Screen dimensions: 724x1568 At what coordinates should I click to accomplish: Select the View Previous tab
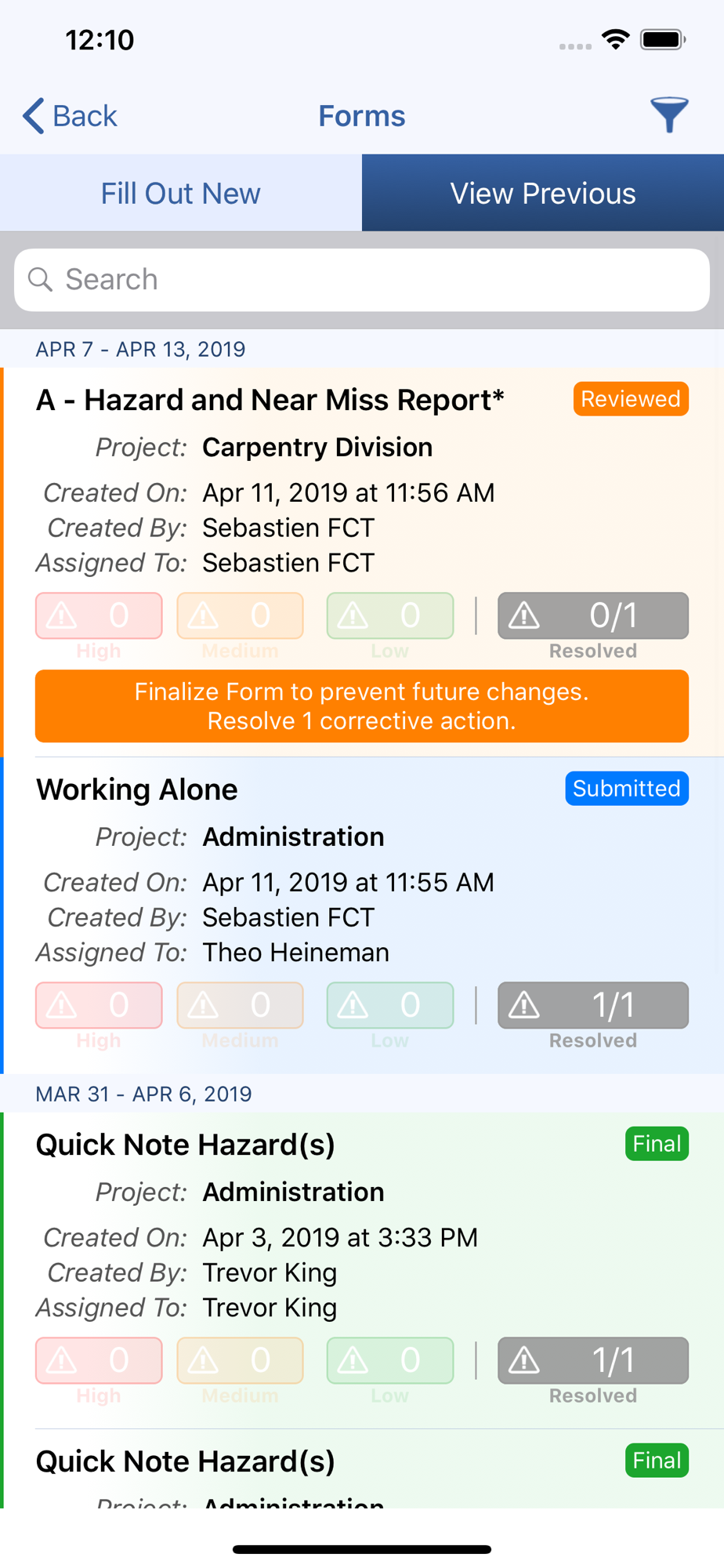coord(543,193)
